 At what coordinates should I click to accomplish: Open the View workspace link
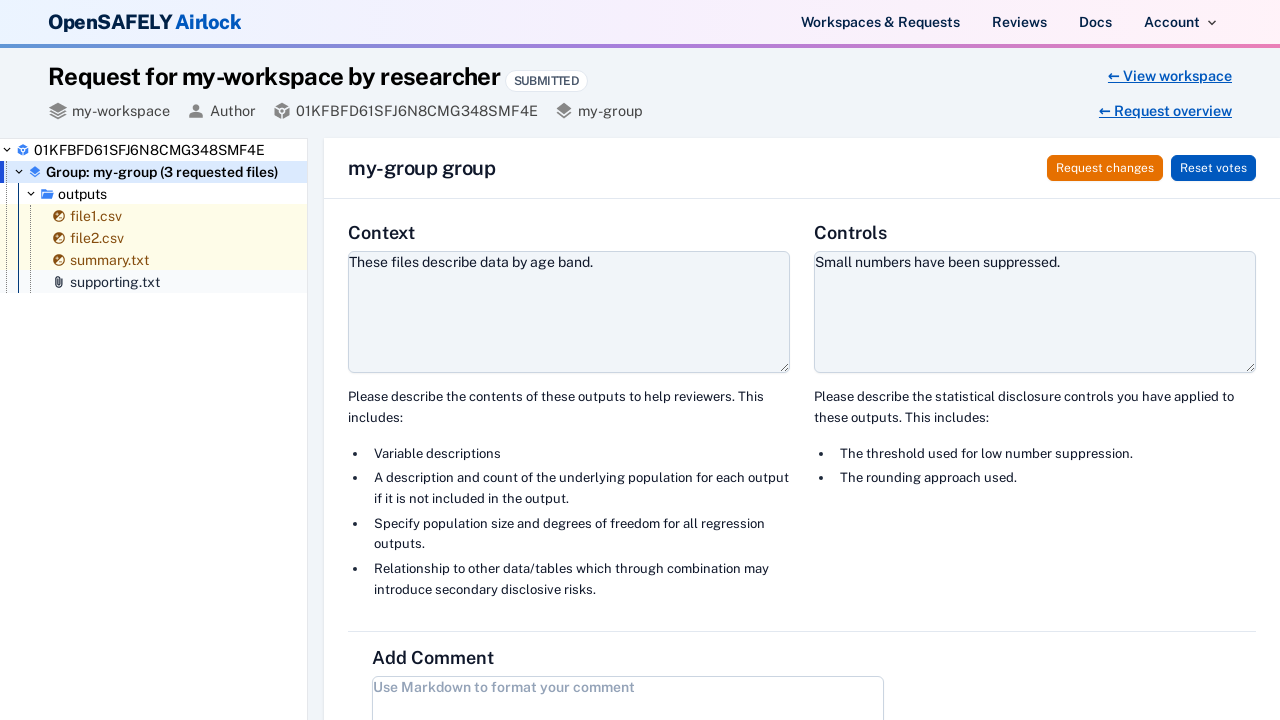(1169, 76)
